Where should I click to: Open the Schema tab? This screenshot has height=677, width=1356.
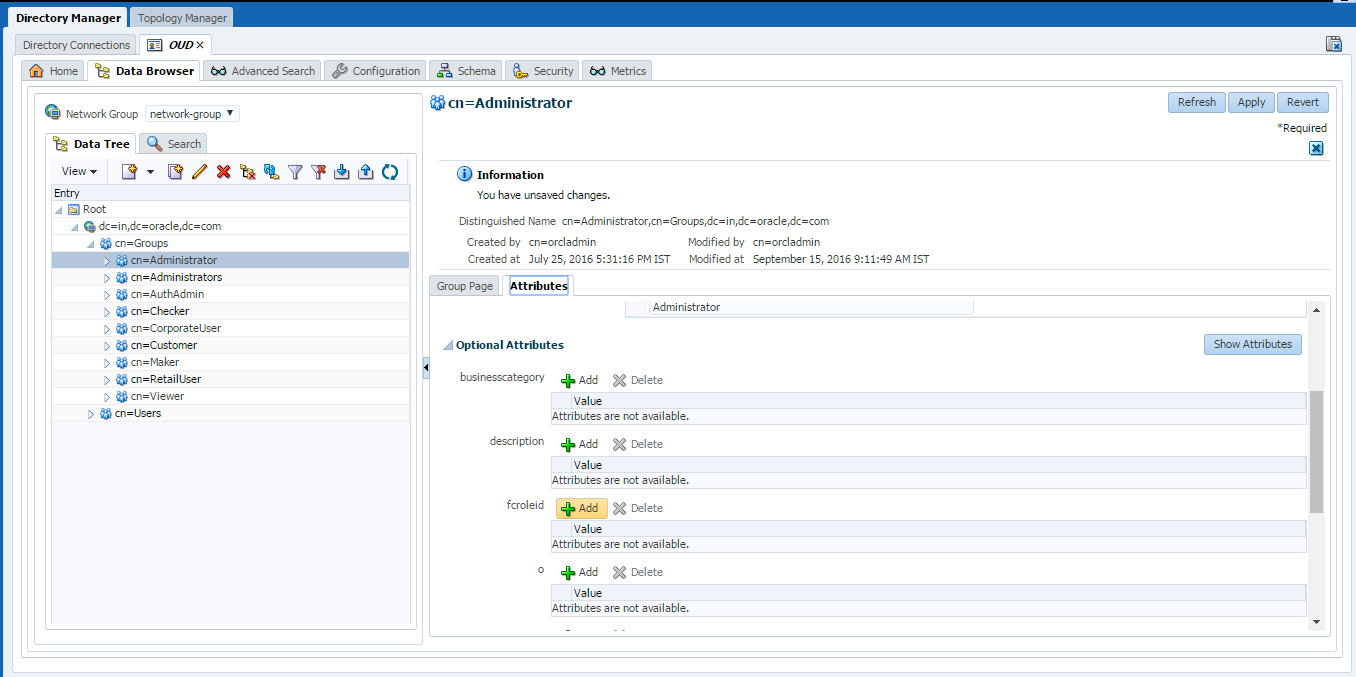(466, 71)
